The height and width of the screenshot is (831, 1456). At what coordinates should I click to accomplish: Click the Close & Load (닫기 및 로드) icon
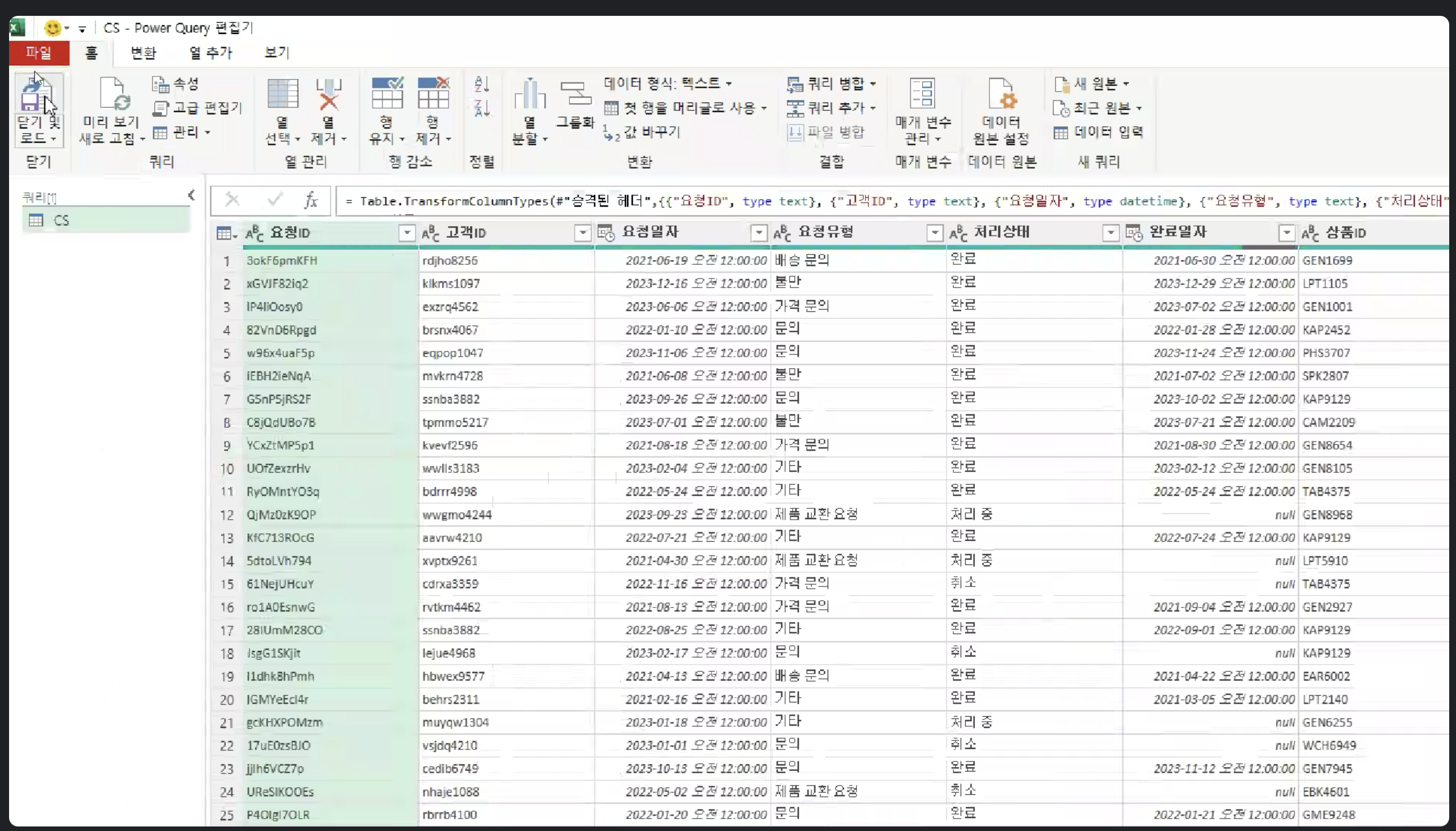(x=37, y=95)
